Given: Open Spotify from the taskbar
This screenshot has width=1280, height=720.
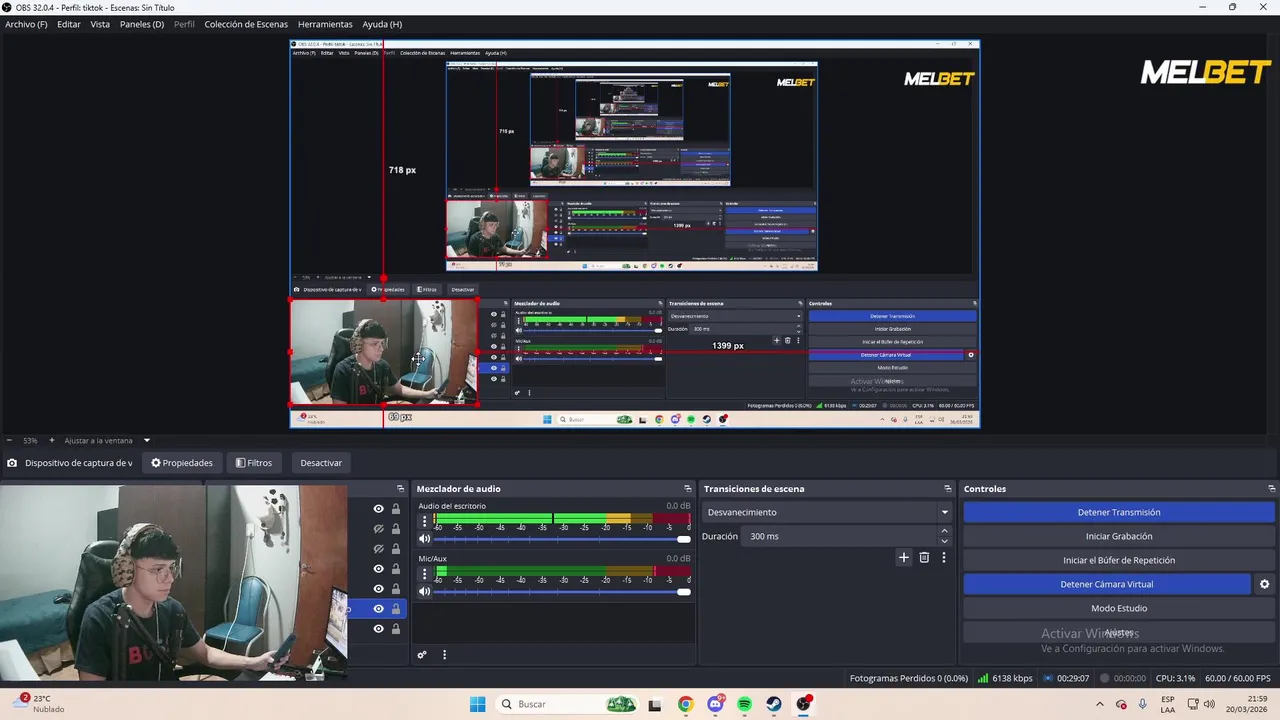Looking at the screenshot, I should point(744,704).
